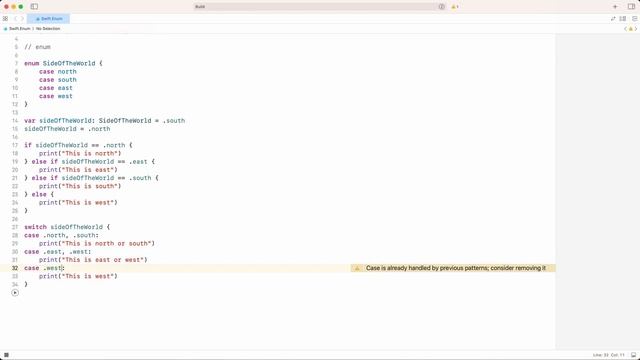
Task: Click the 'case south' enum line
Action: 58,80
